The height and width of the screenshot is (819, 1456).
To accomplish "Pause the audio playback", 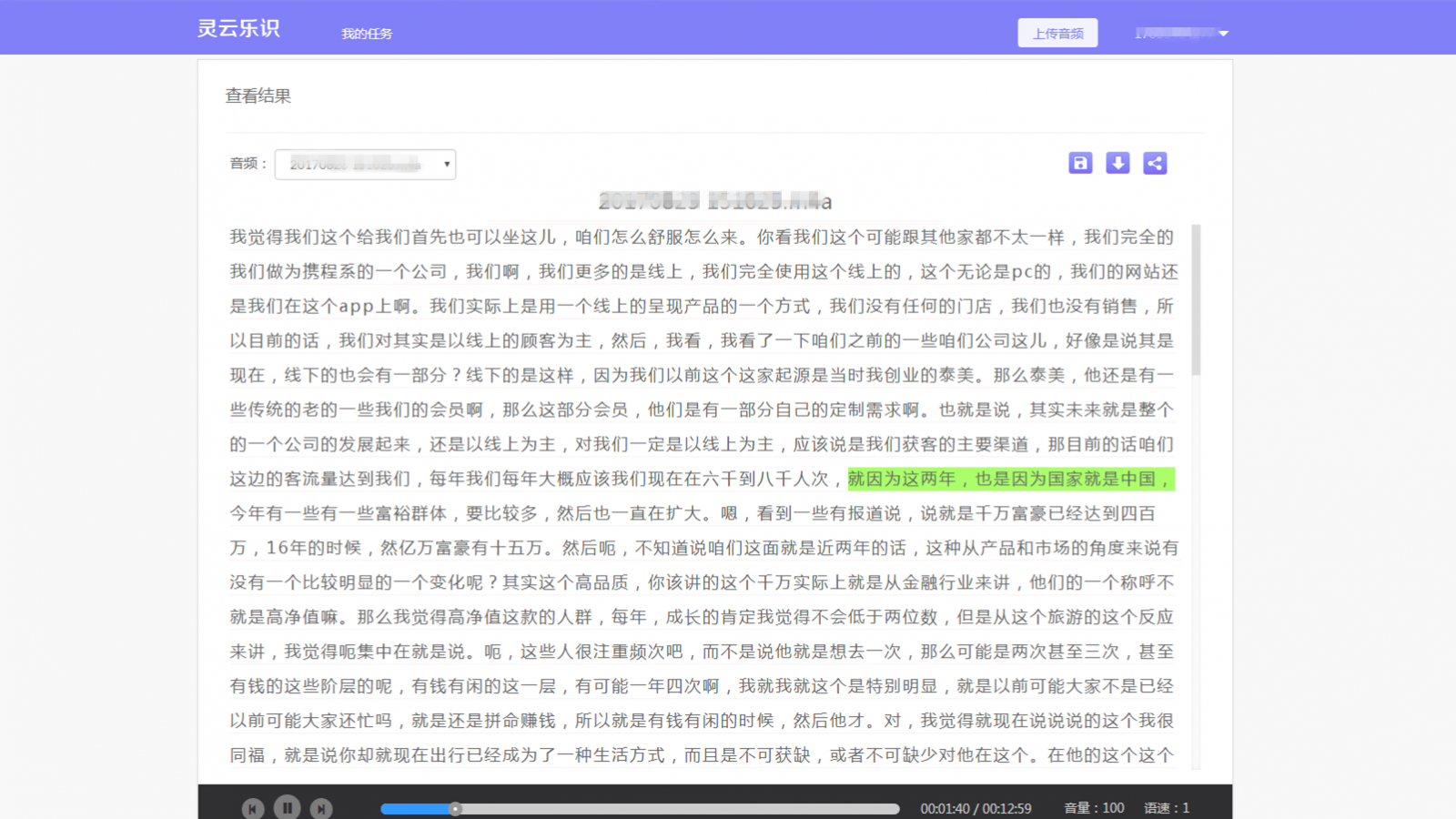I will click(288, 807).
